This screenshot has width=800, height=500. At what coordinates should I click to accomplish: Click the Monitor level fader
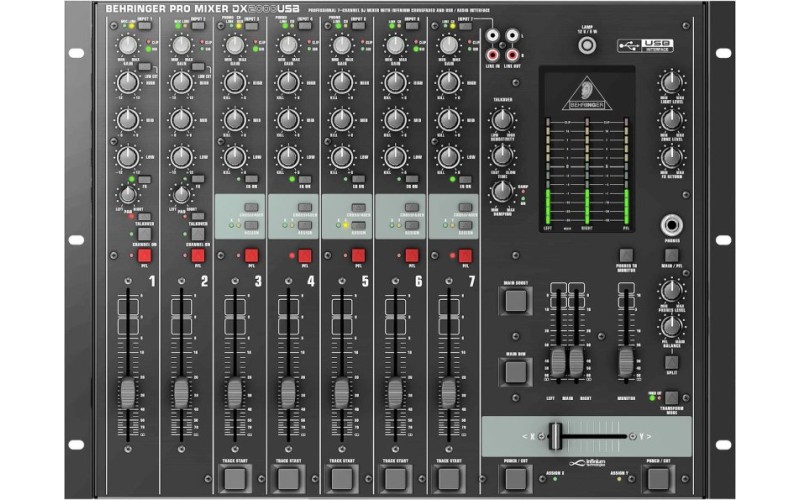point(626,362)
